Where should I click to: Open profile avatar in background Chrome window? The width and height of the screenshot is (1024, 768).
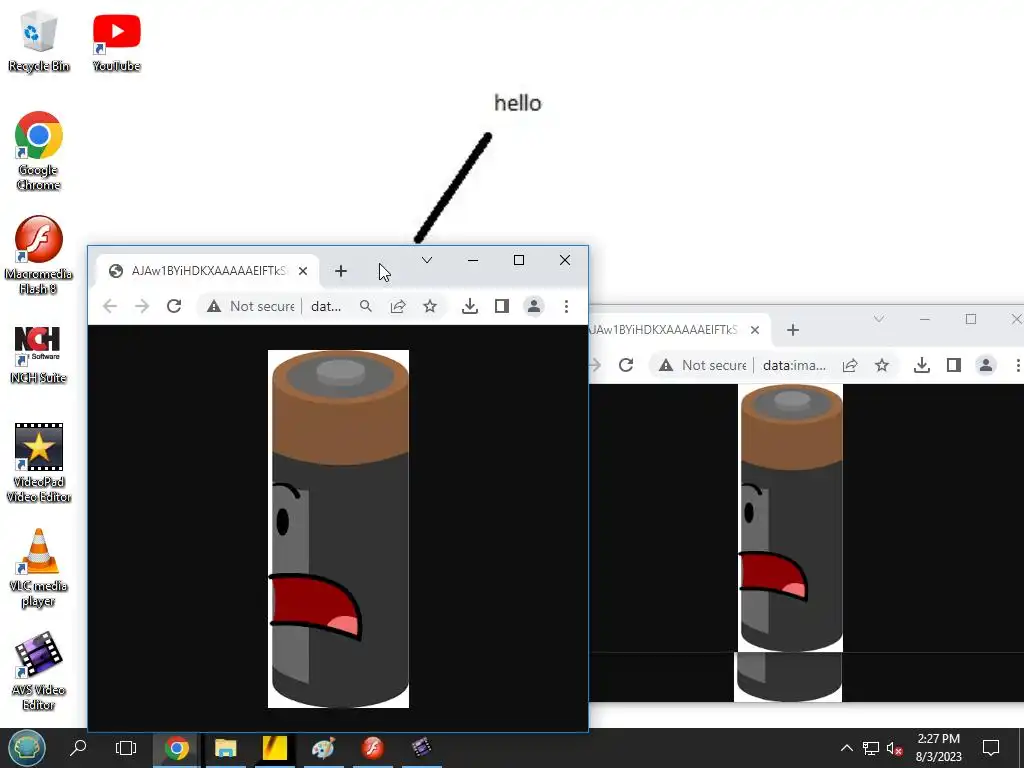click(985, 365)
